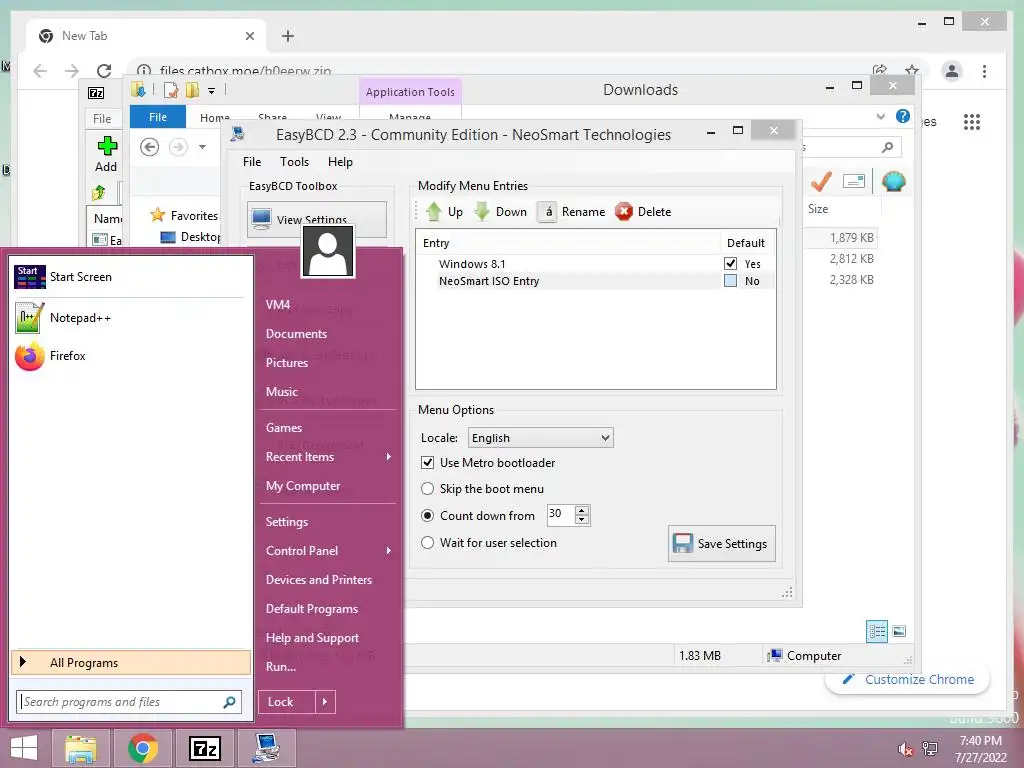Toggle Use Metro bootloader checkbox
Image resolution: width=1024 pixels, height=768 pixels.
click(428, 462)
